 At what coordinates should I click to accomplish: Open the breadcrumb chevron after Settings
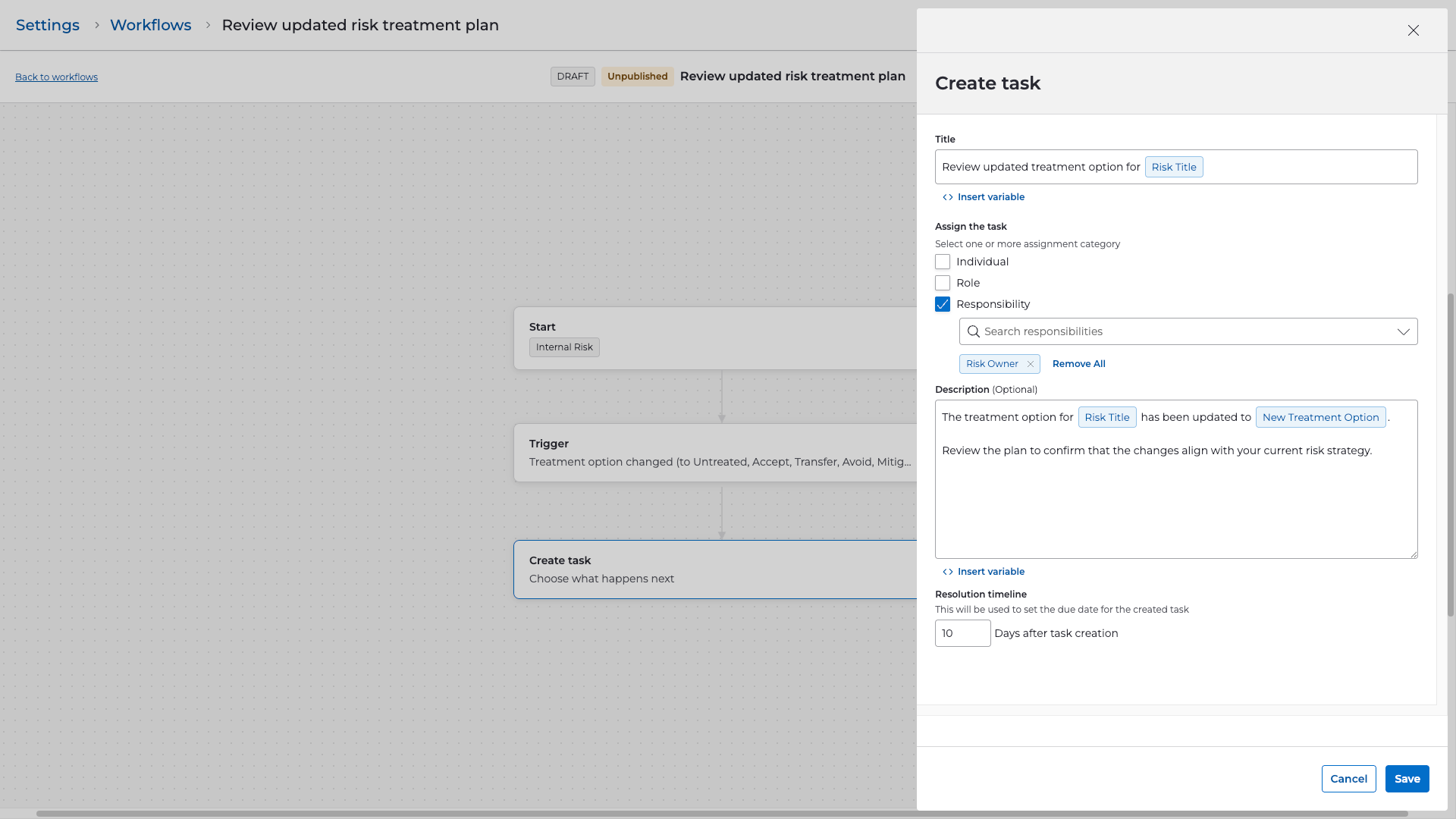[x=97, y=25]
